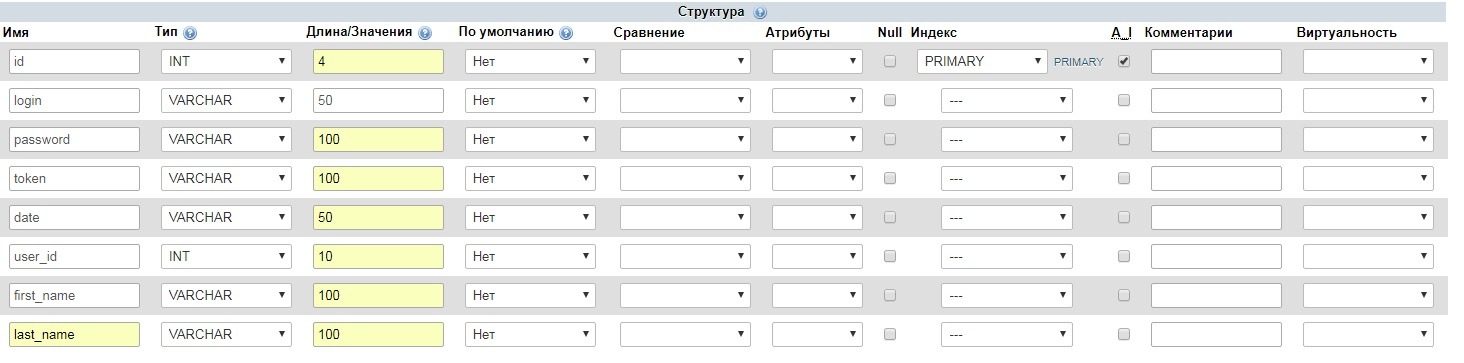Check Null checkbox for last_name row

click(890, 334)
